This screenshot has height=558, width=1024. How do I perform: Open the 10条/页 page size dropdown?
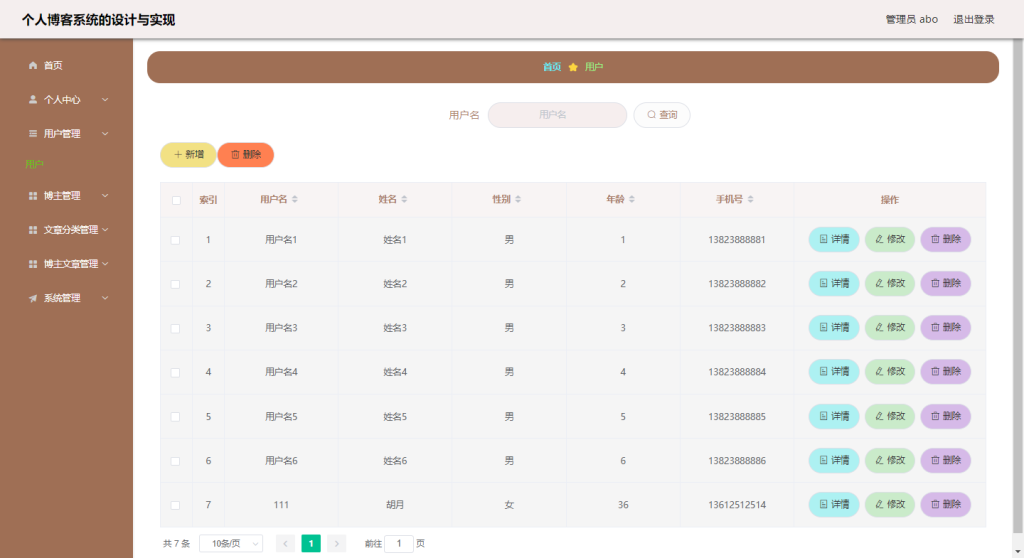231,544
